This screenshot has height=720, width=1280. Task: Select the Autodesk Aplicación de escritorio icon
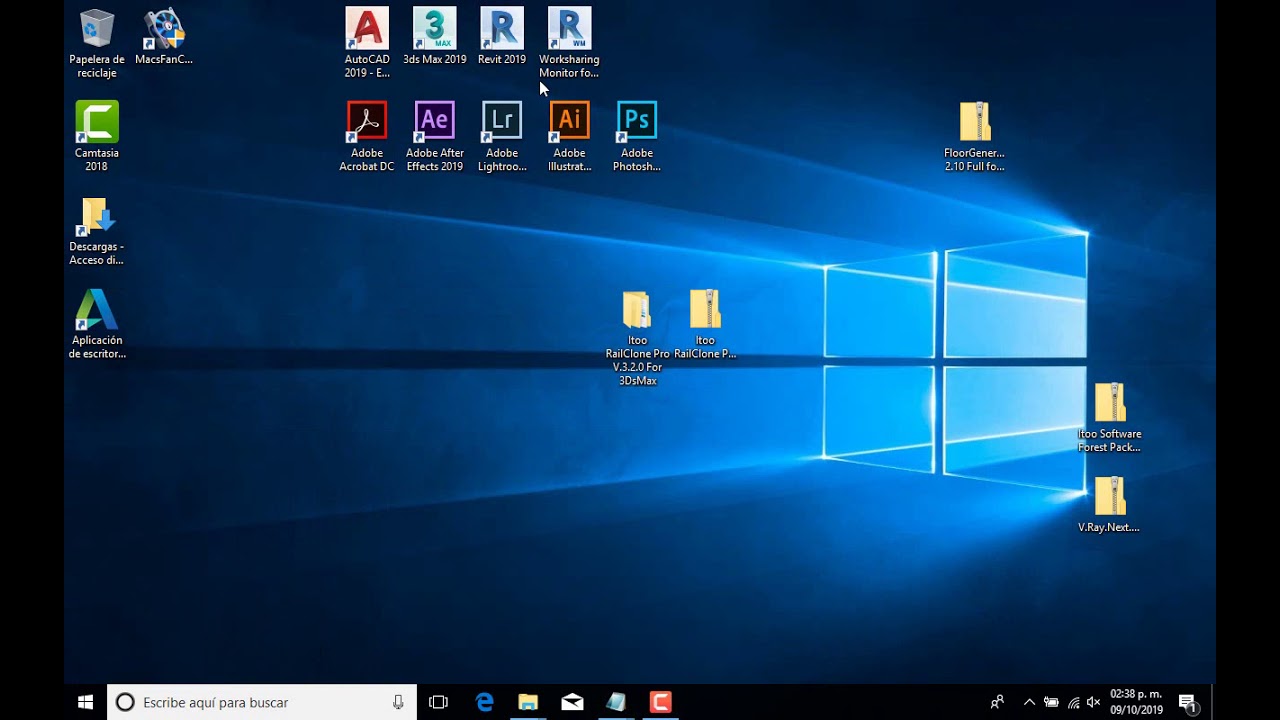point(97,324)
